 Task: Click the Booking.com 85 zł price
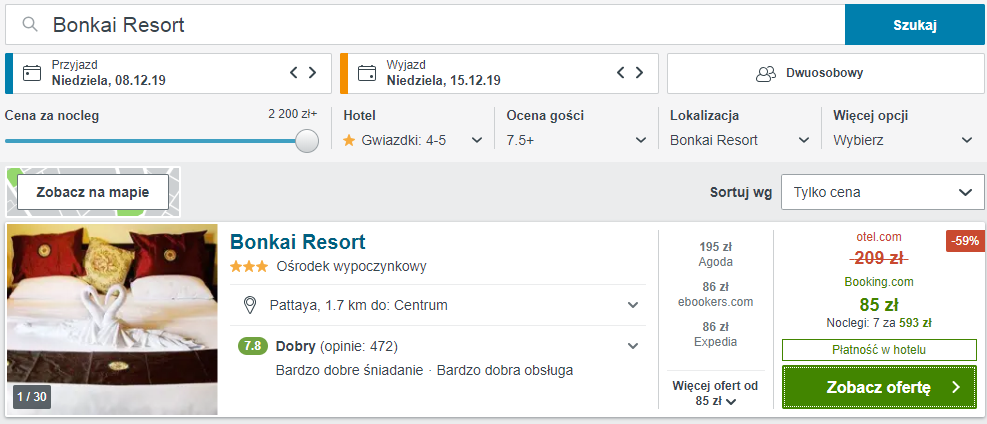pyautogui.click(x=879, y=304)
